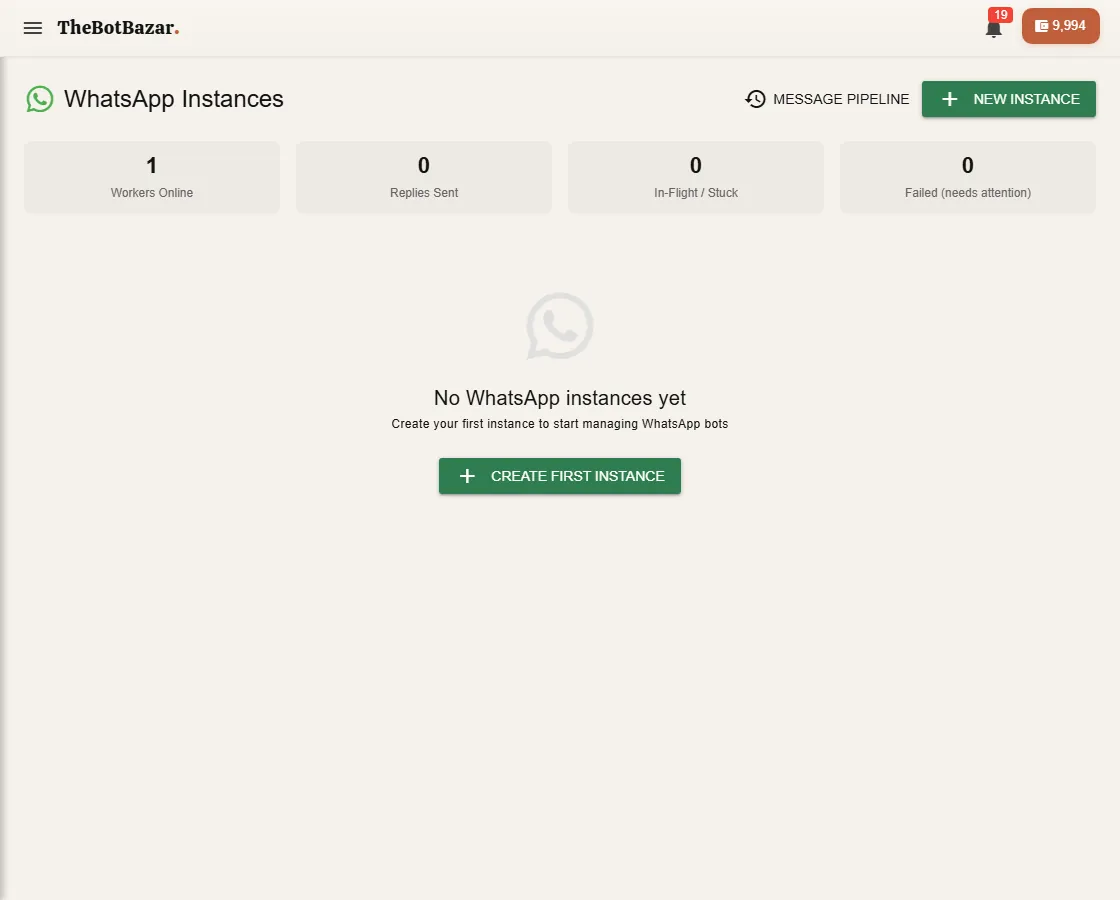
Task: Select the Failed (needs attention) stat card
Action: coord(968,177)
